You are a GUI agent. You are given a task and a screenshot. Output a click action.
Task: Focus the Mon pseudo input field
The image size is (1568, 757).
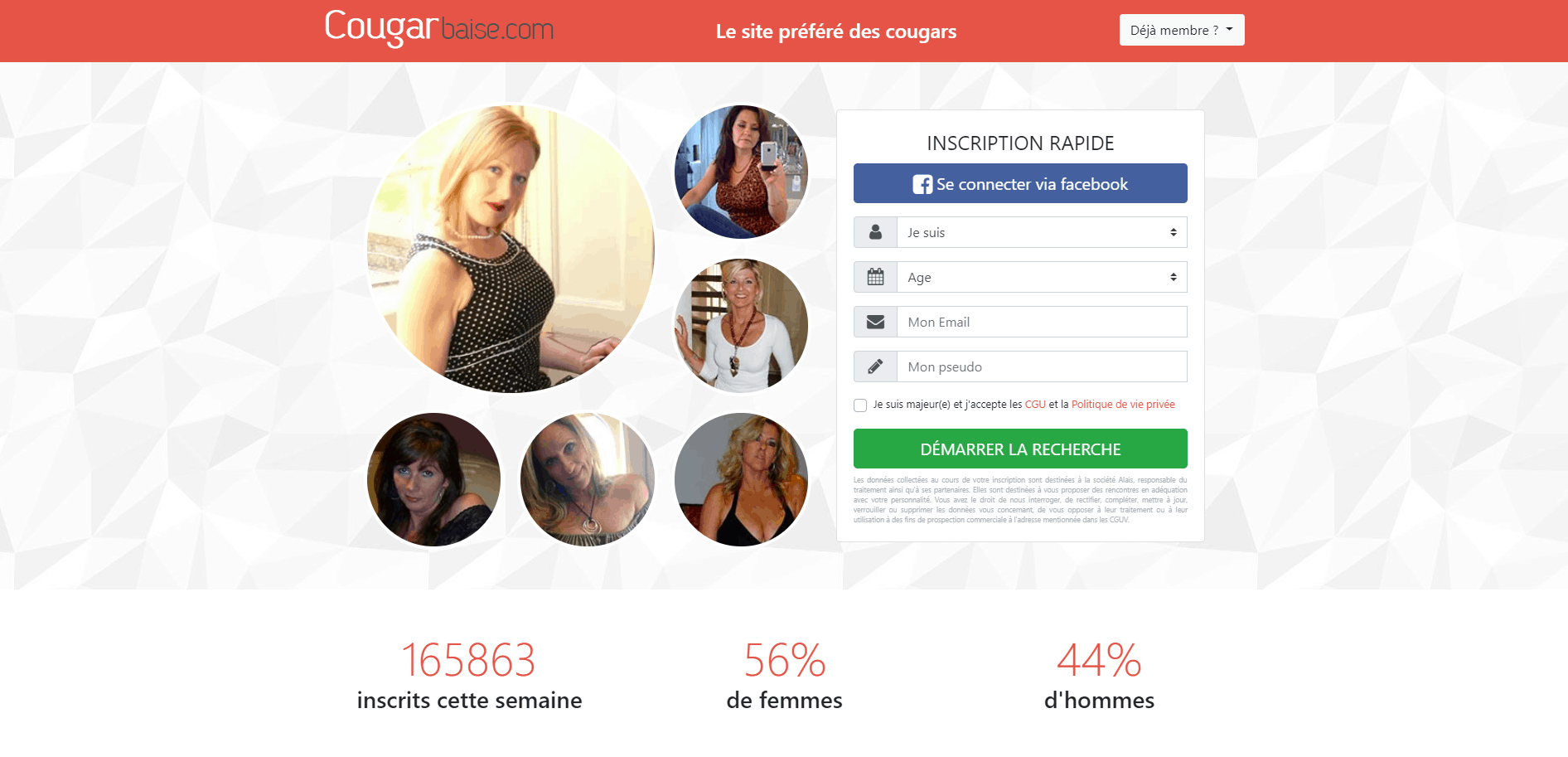[x=1042, y=366]
